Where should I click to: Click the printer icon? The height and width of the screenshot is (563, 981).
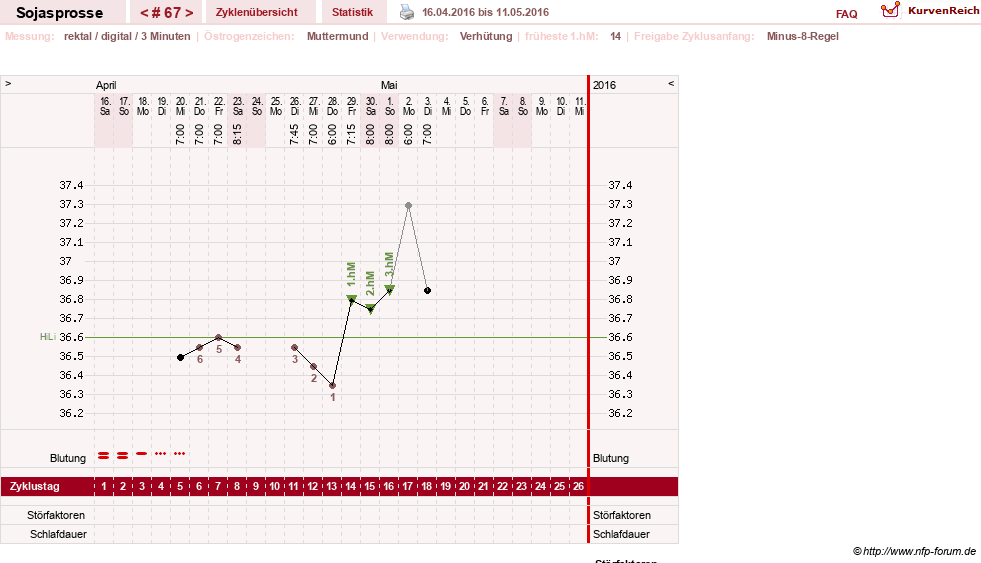(407, 12)
